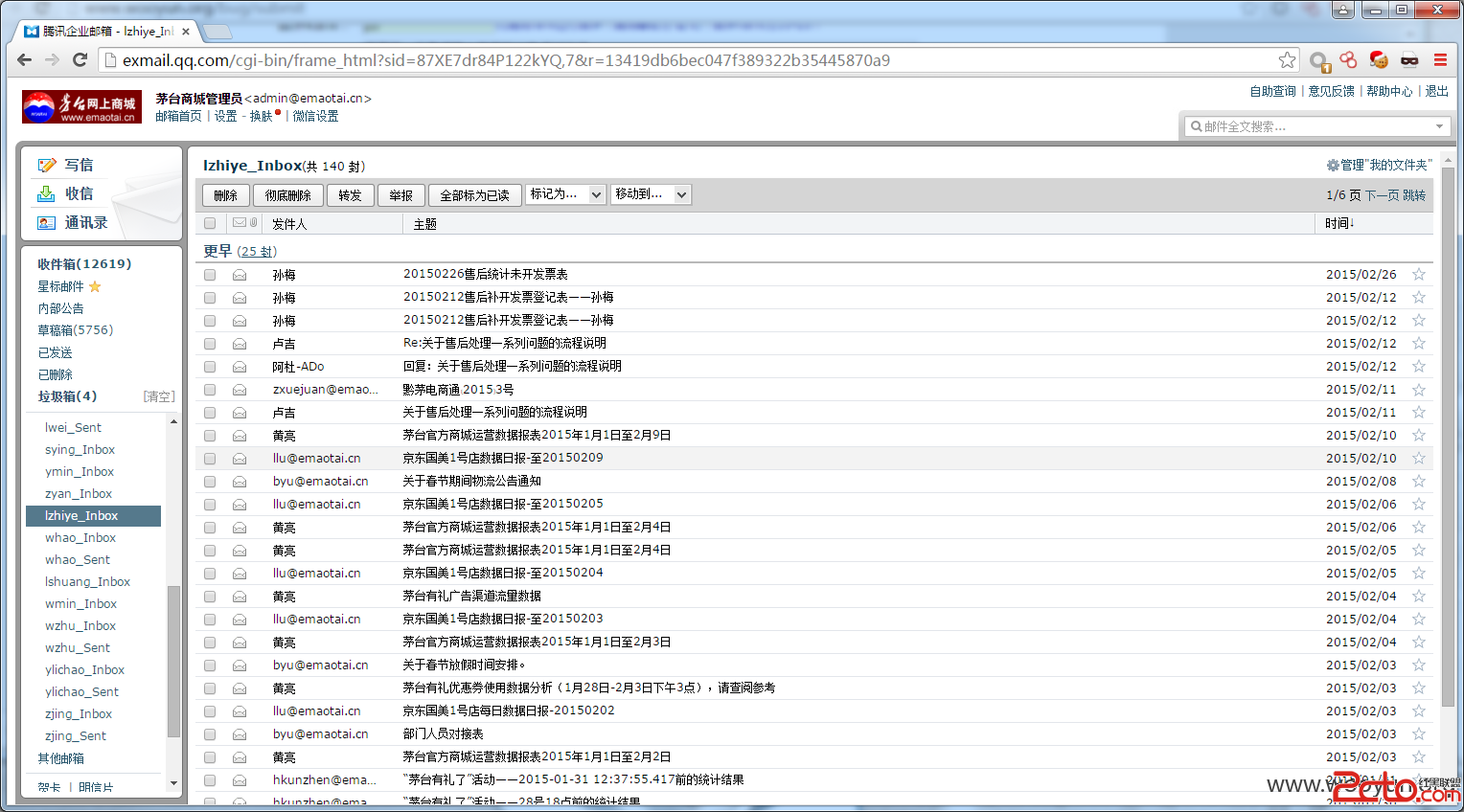
Task: Bookmark page with the star icon
Action: tap(1287, 60)
